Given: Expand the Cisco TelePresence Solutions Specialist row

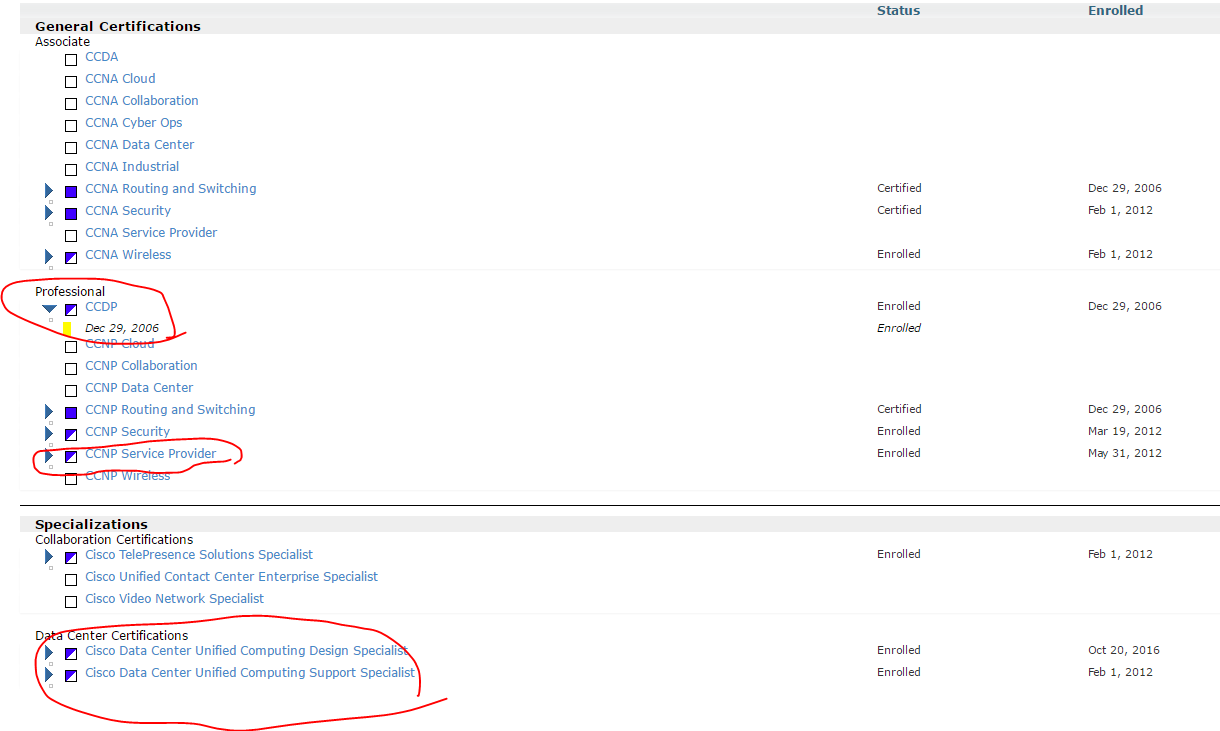Looking at the screenshot, I should (49, 557).
